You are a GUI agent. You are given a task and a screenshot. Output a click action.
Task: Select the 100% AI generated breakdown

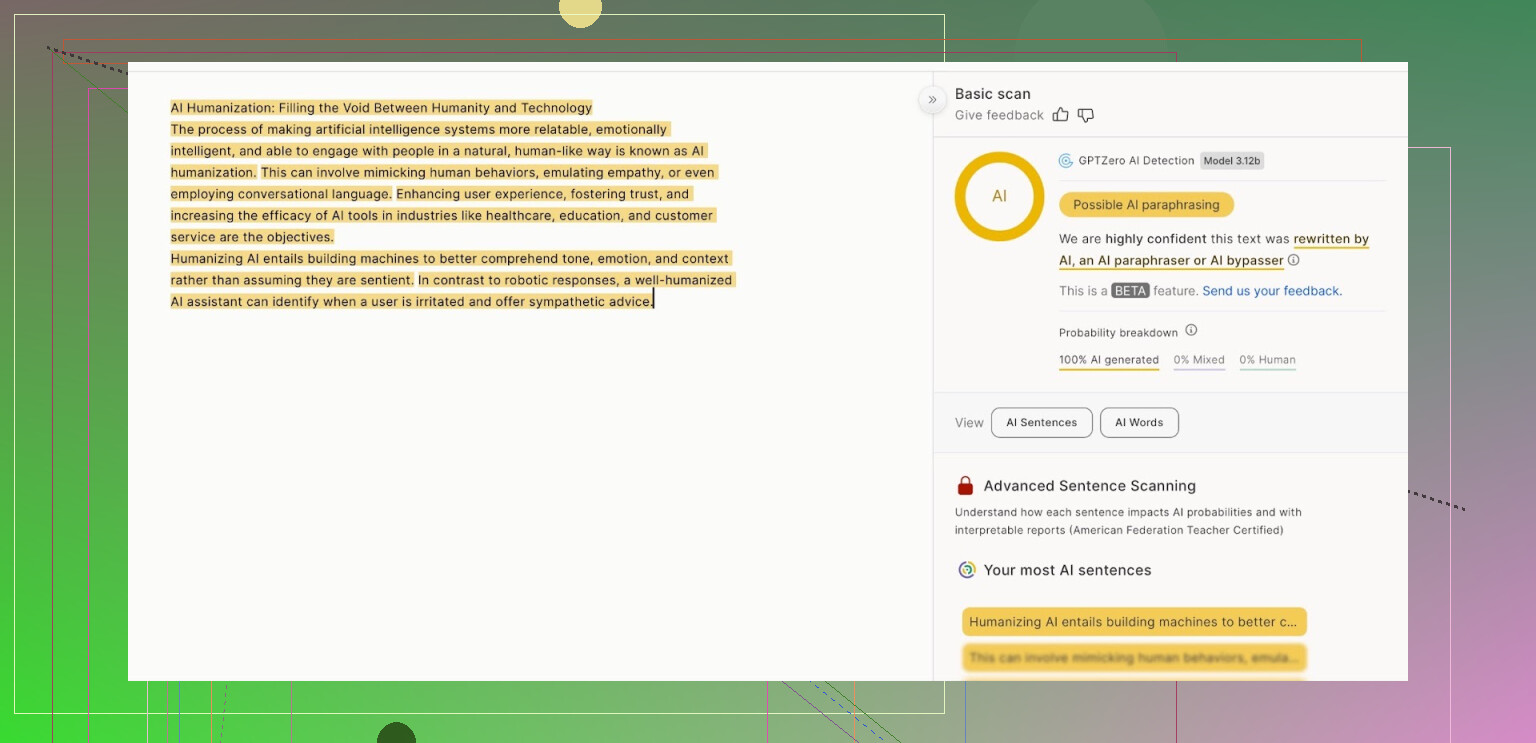(x=1109, y=360)
